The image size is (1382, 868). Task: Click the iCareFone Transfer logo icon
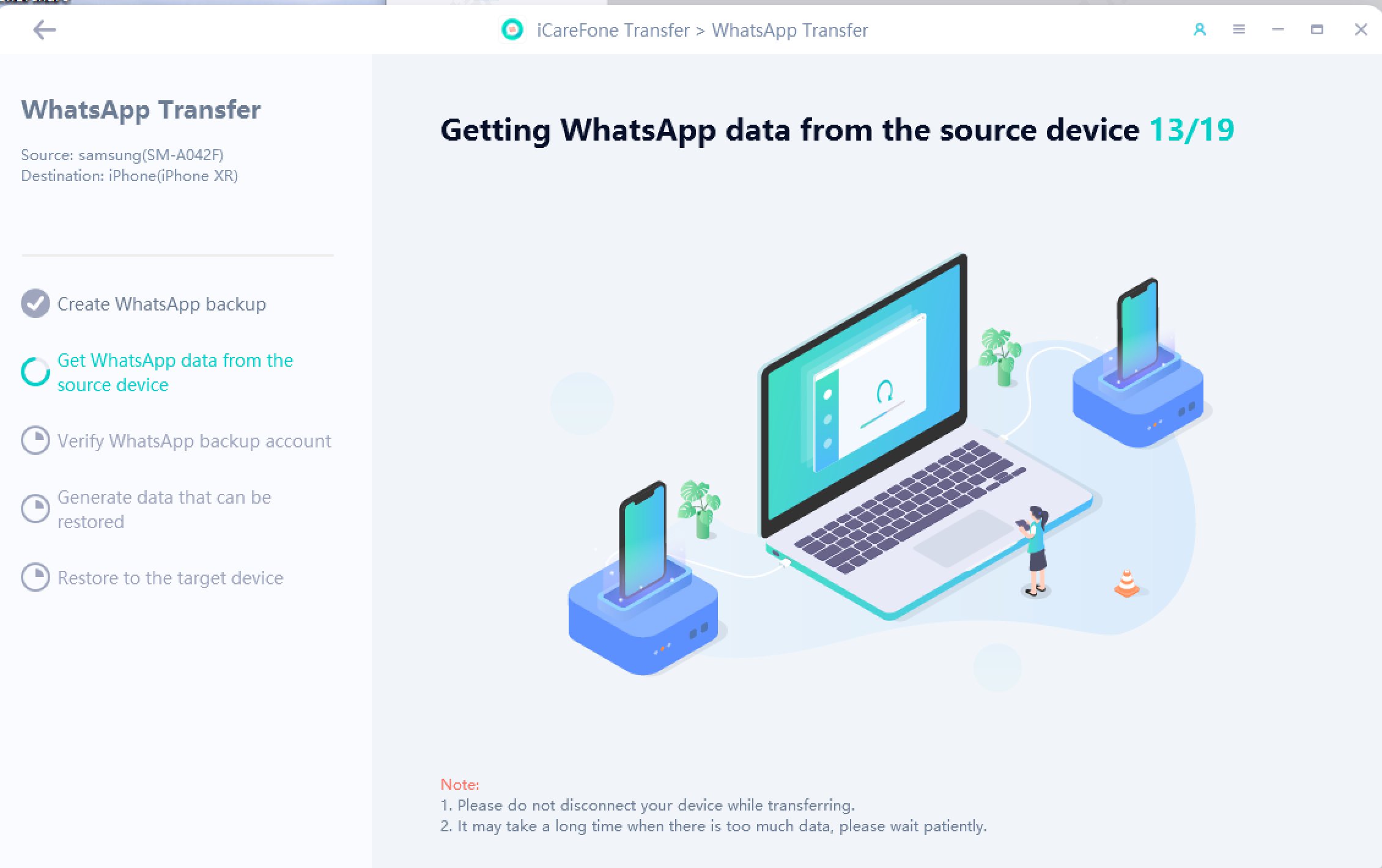click(x=510, y=30)
